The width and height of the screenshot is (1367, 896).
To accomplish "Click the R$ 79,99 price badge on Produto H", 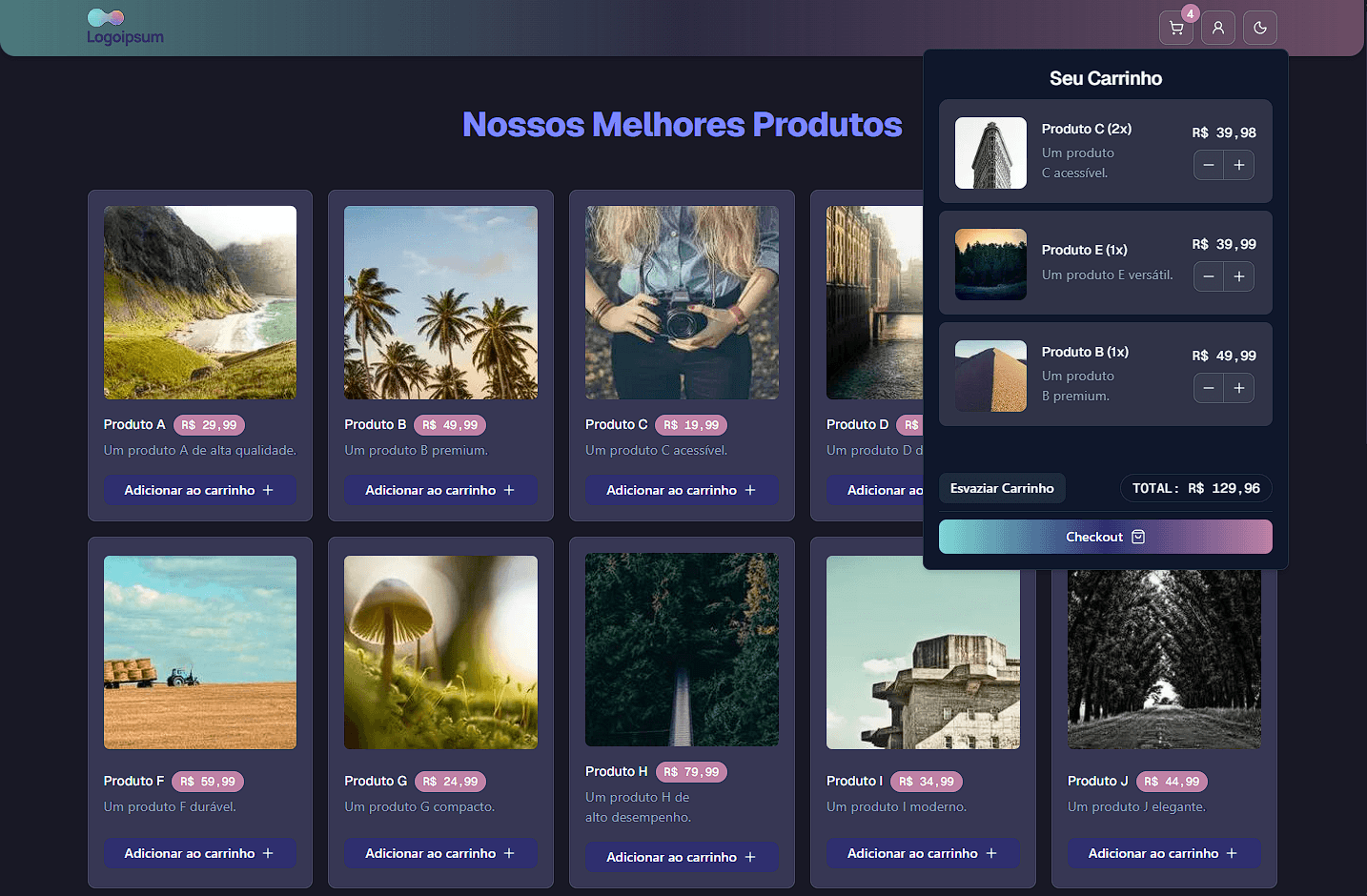I will (x=691, y=771).
